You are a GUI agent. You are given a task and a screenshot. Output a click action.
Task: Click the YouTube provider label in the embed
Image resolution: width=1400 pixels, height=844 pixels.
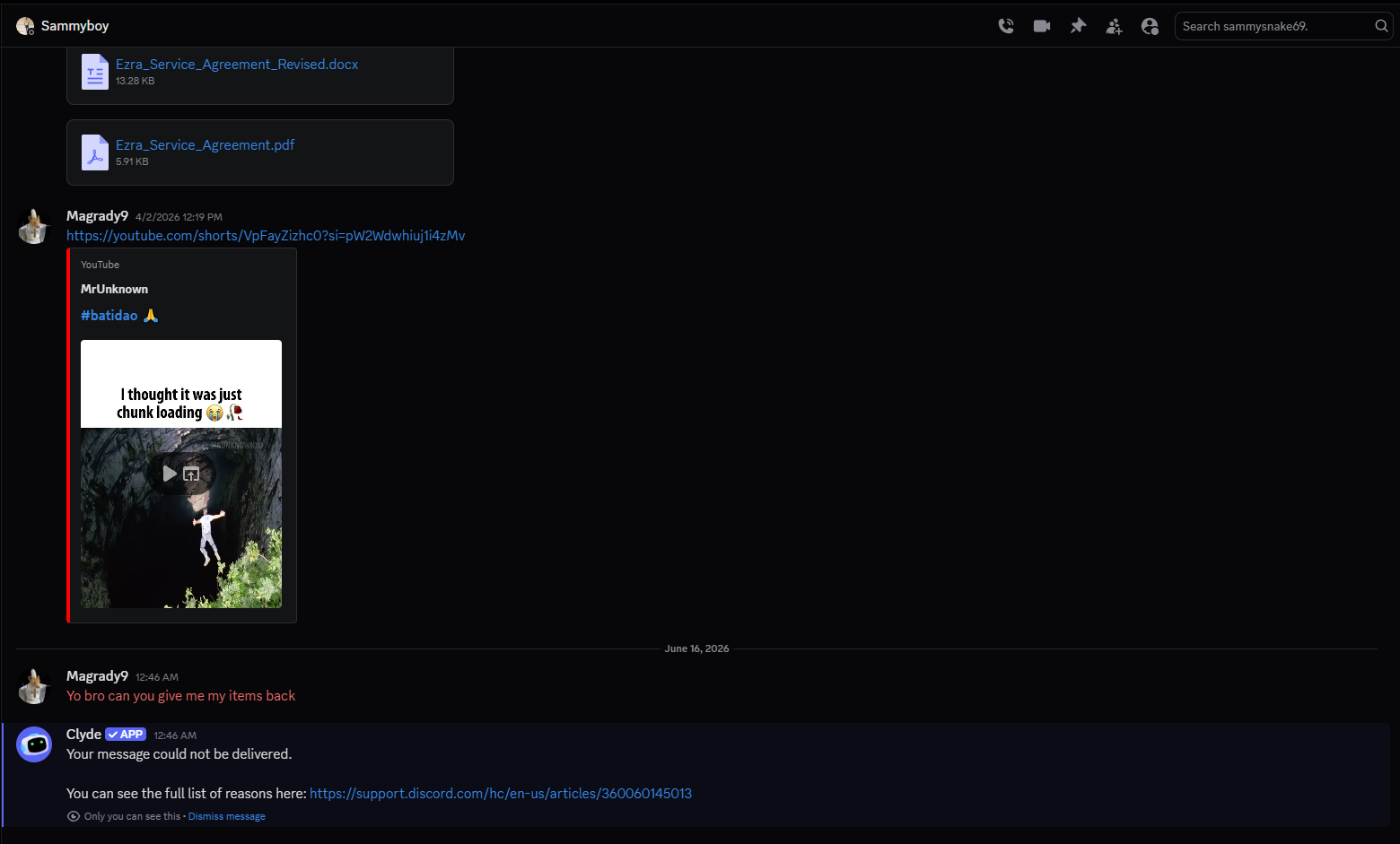[x=100, y=265]
